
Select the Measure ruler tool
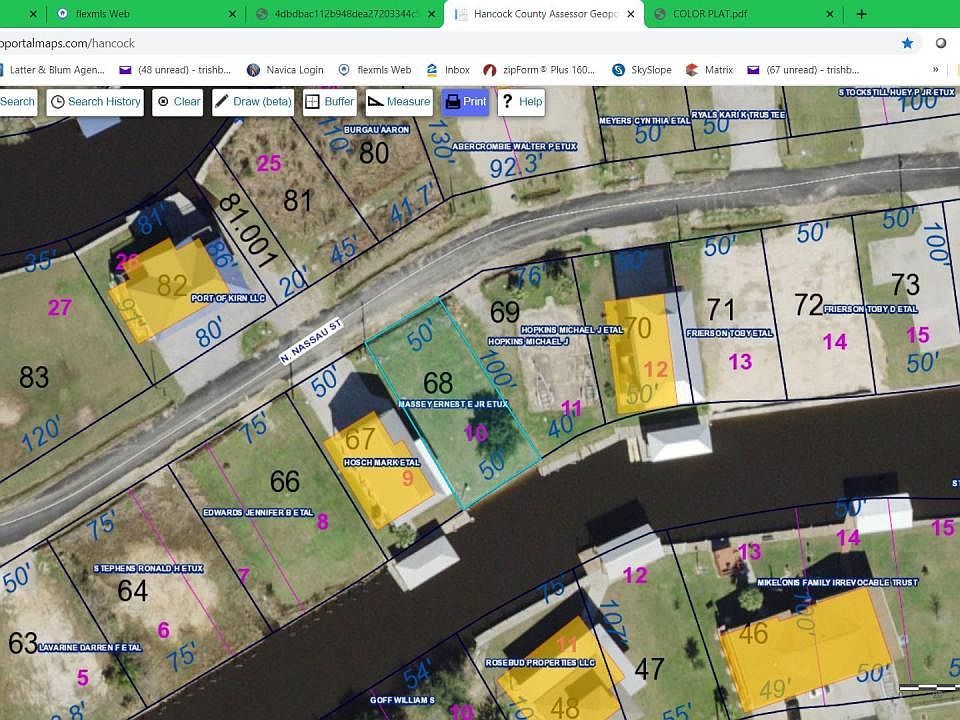pyautogui.click(x=399, y=102)
